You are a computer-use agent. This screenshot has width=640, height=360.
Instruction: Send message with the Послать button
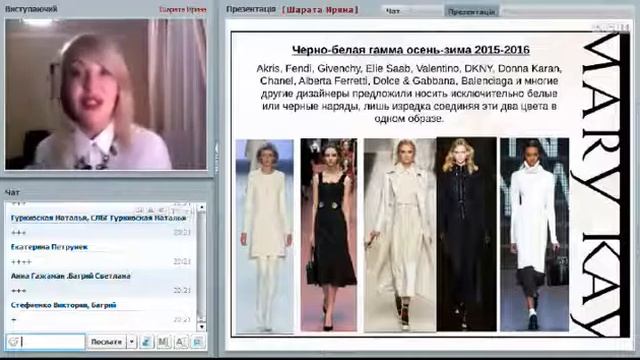point(107,342)
